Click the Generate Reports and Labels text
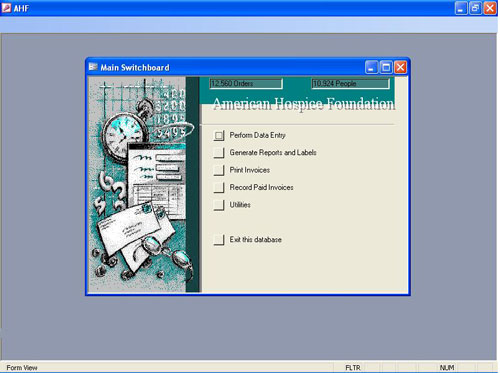The width and height of the screenshot is (500, 373). coord(273,153)
